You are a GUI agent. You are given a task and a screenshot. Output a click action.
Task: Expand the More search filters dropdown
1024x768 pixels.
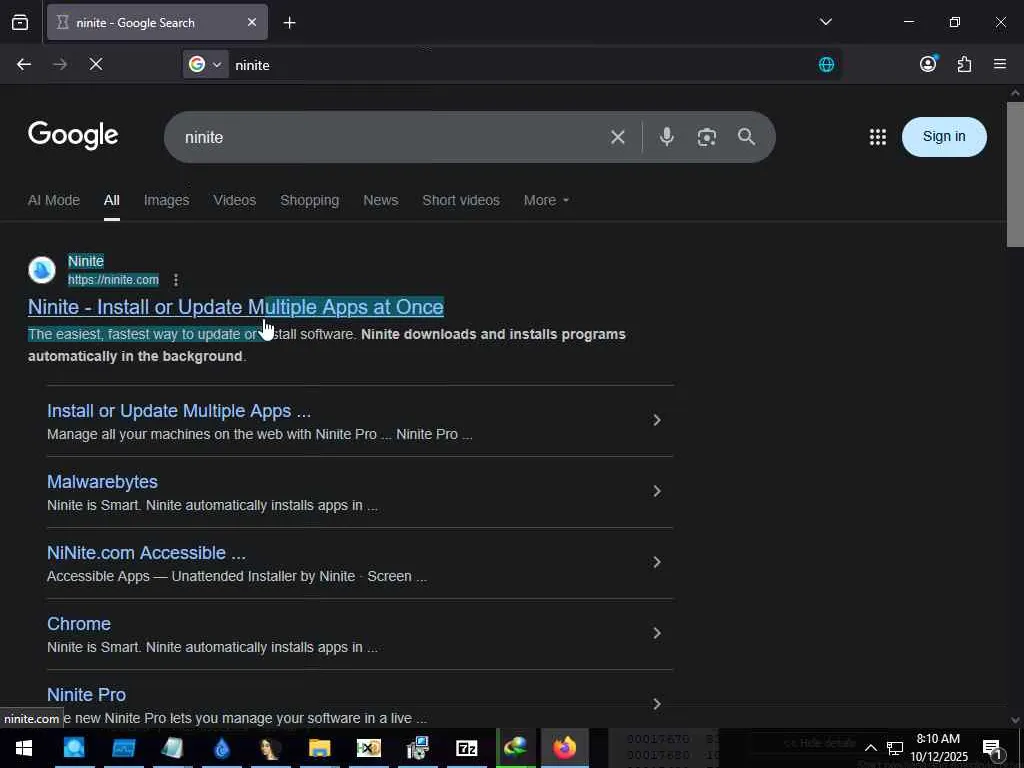tap(546, 200)
